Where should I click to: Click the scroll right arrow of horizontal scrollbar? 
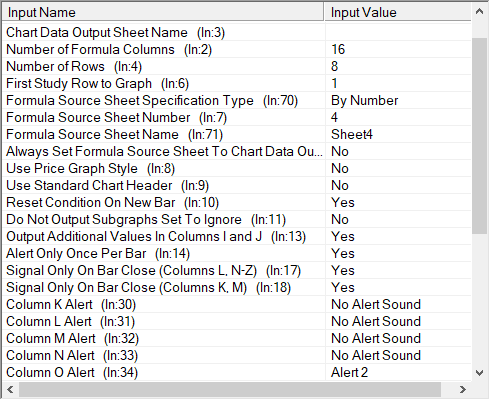point(462,389)
